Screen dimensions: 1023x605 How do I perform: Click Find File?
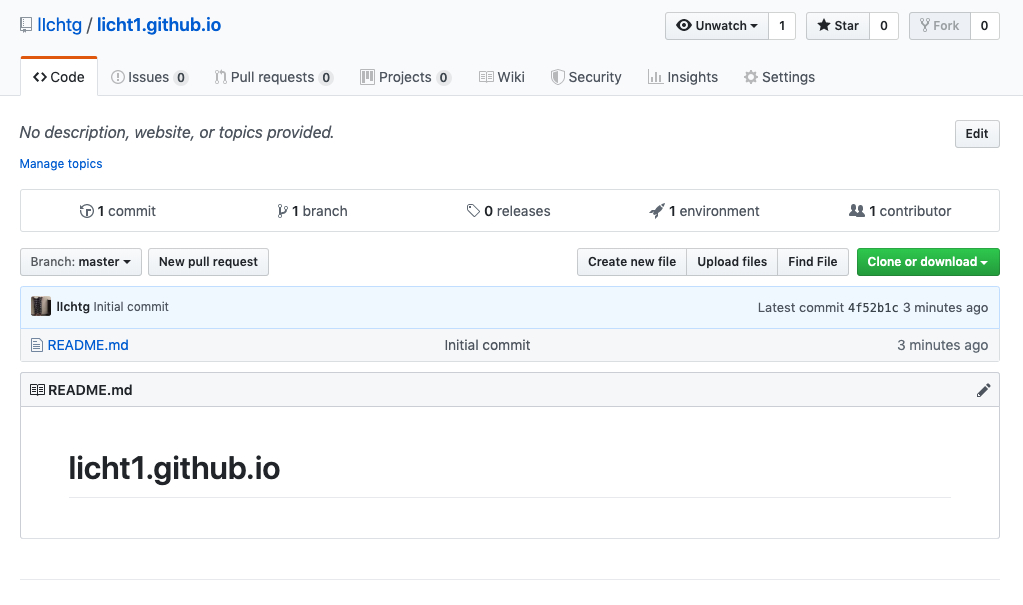tap(812, 262)
